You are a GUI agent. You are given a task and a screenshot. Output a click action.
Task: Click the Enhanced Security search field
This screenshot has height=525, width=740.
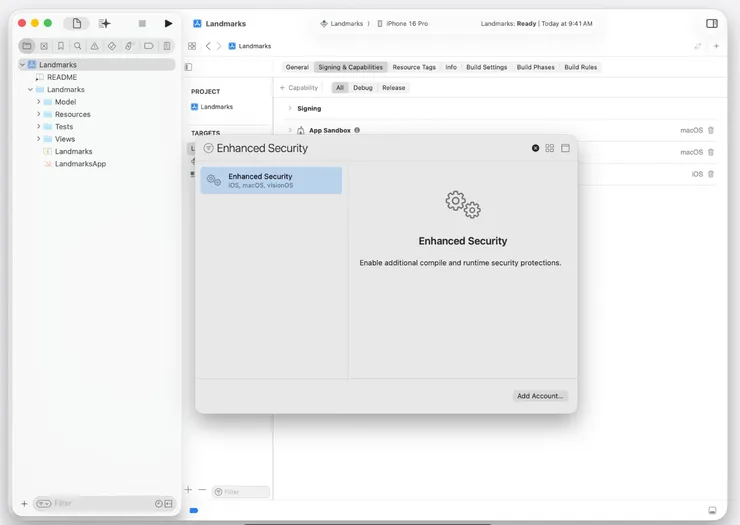[368, 148]
